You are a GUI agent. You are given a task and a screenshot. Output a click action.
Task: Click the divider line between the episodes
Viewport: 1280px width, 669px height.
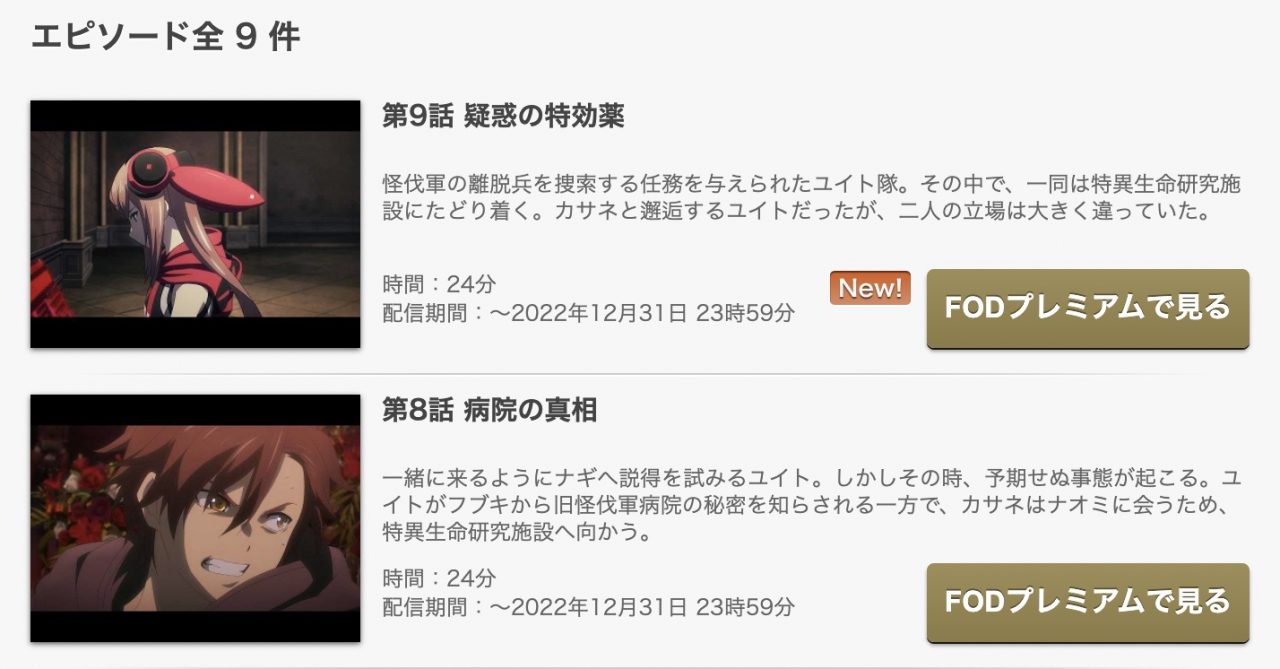[x=640, y=374]
